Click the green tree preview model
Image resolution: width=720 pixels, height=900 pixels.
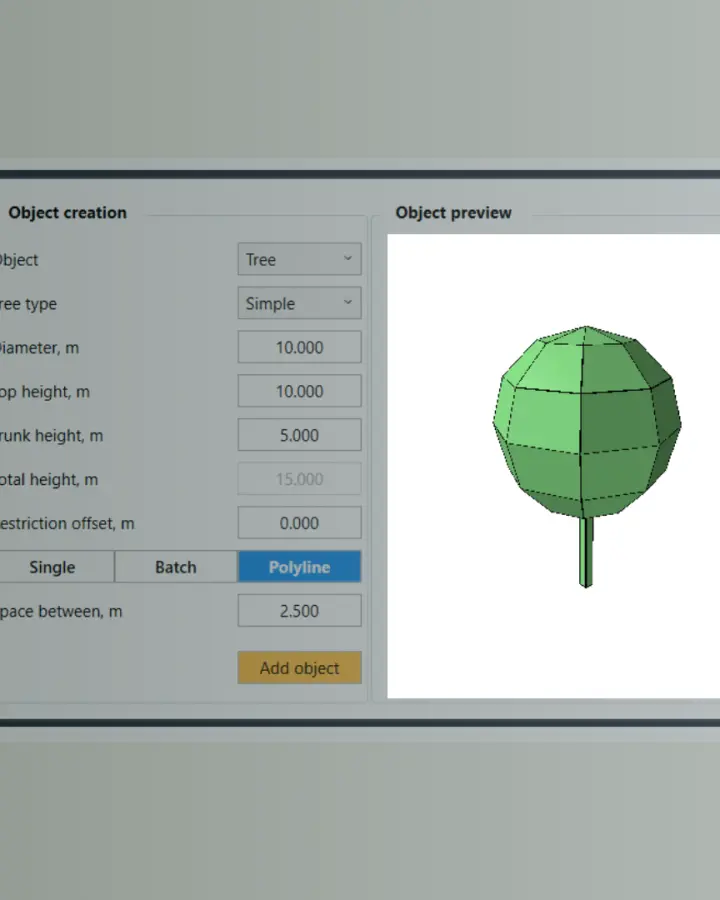pos(586,456)
